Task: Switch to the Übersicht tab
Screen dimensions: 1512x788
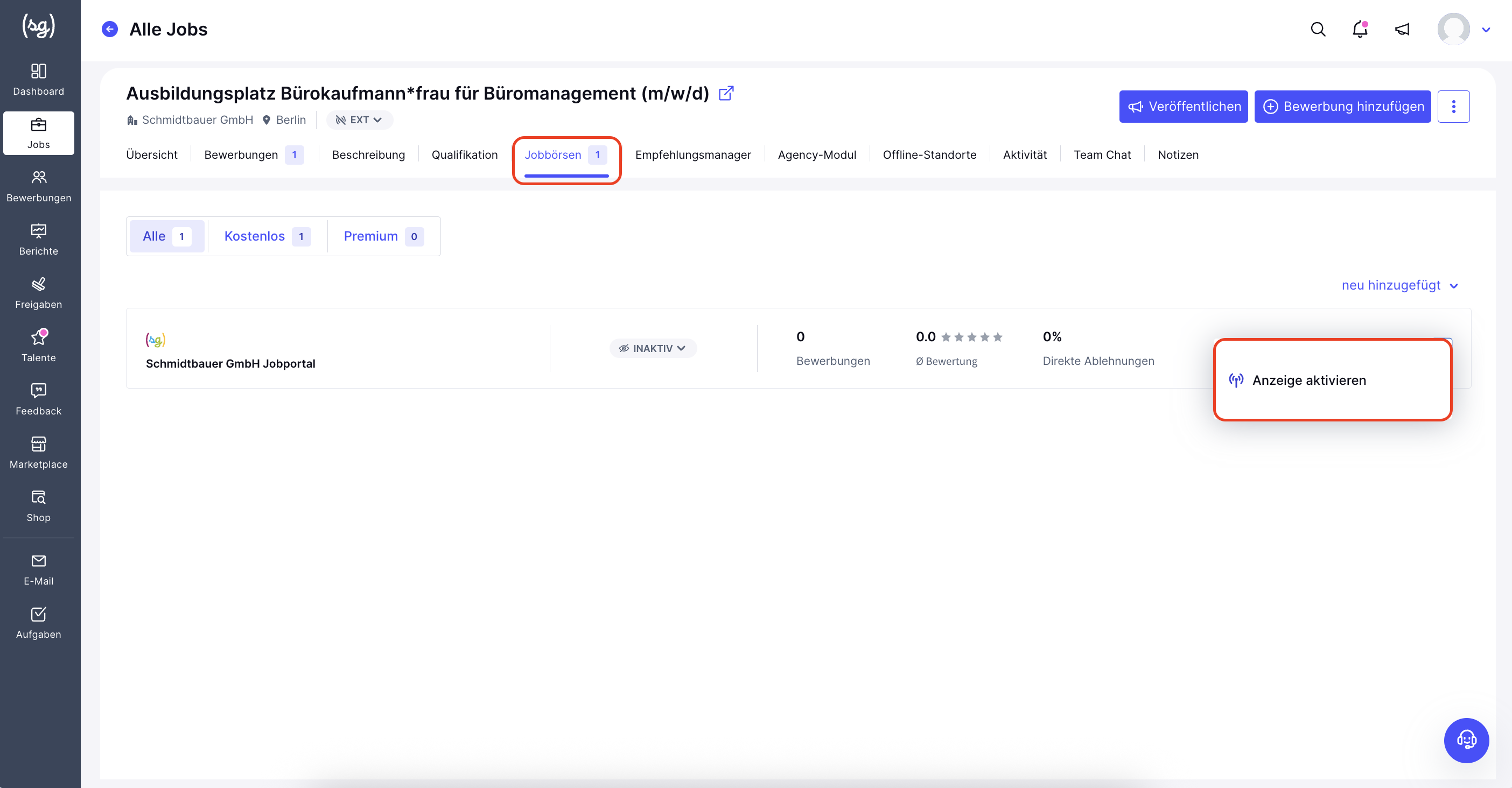Action: 151,155
